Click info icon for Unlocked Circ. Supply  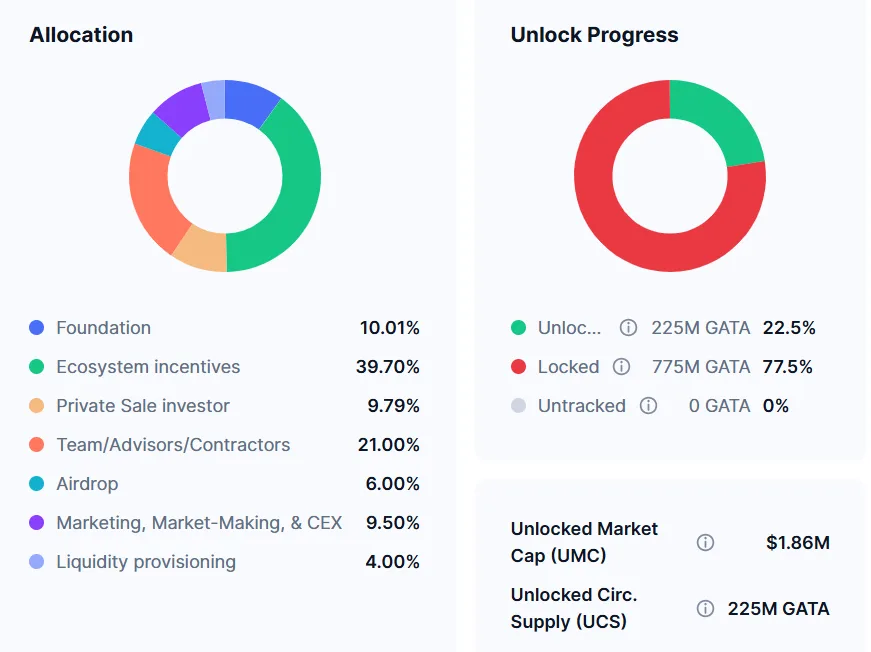(x=705, y=608)
